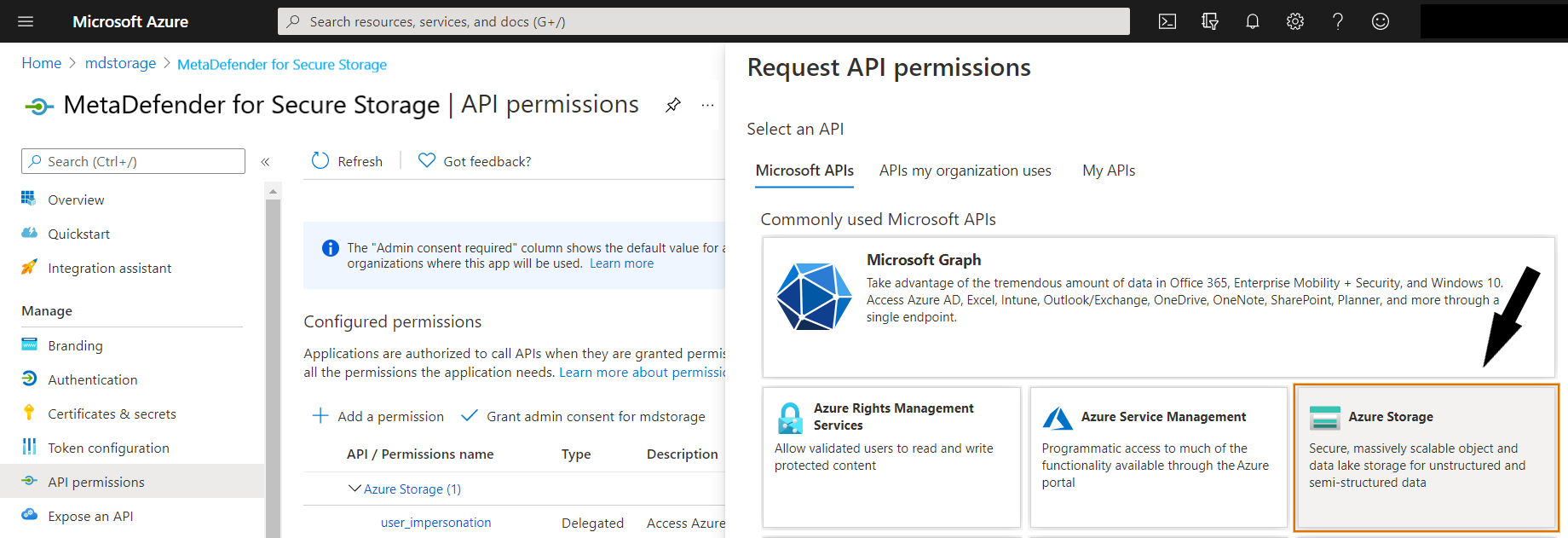Screen dimensions: 1568x538
Task: Click the Delegated type cell
Action: point(592,524)
